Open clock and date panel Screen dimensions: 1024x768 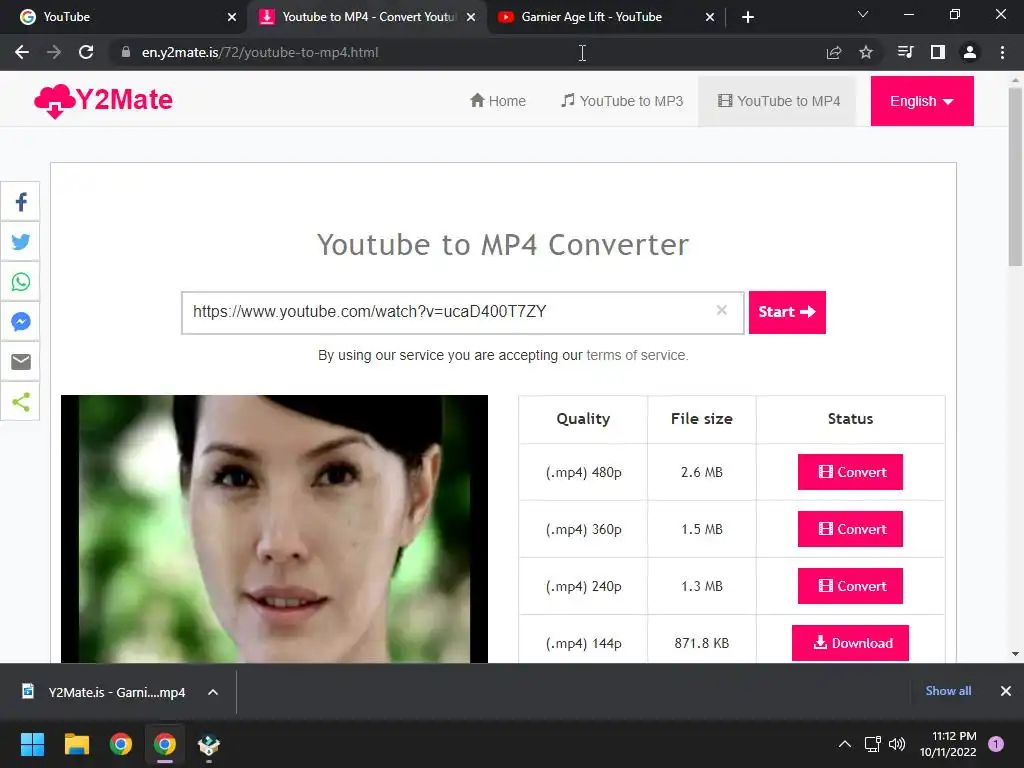pyautogui.click(x=948, y=744)
